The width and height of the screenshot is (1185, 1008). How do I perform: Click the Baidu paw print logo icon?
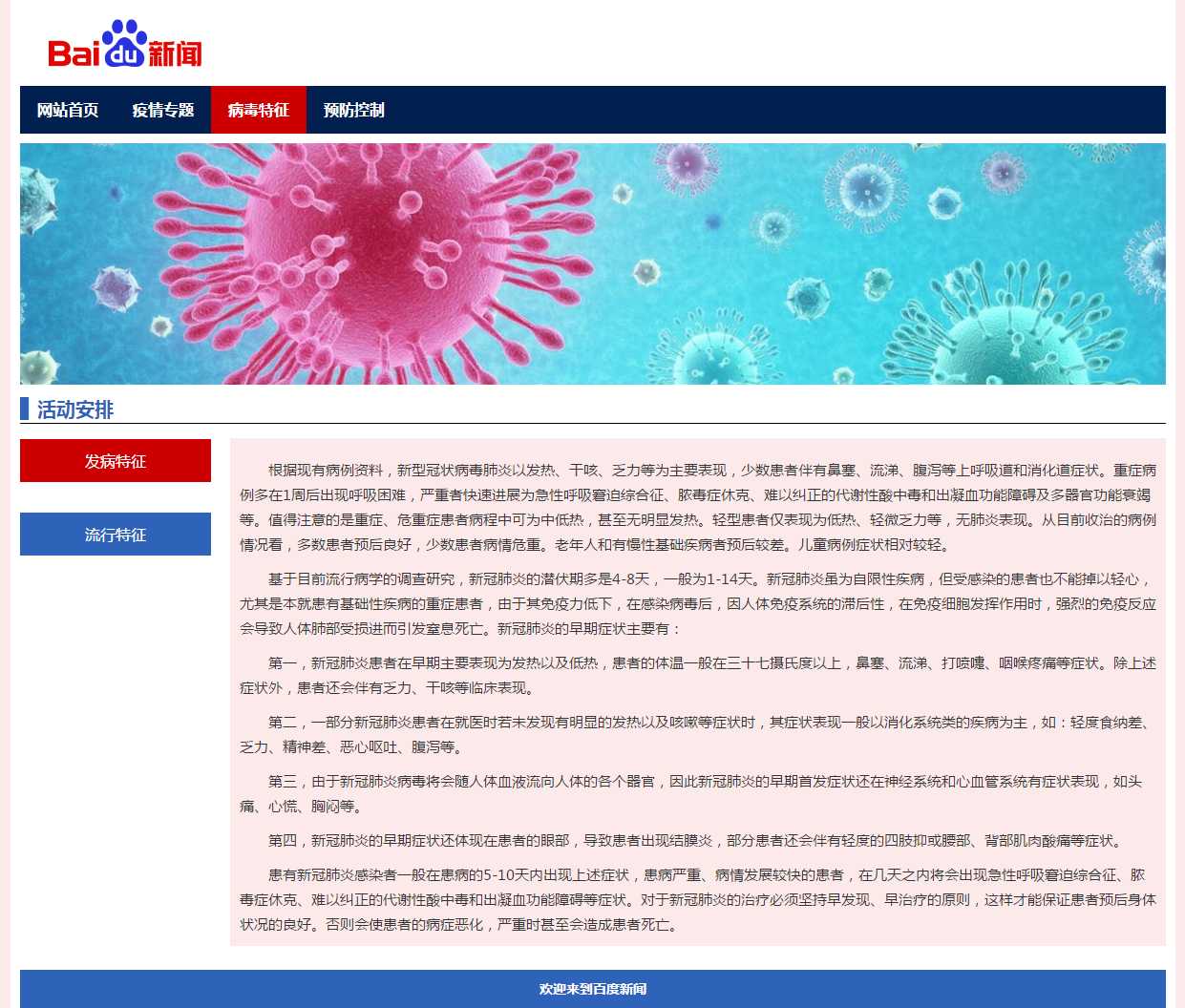pyautogui.click(x=124, y=44)
